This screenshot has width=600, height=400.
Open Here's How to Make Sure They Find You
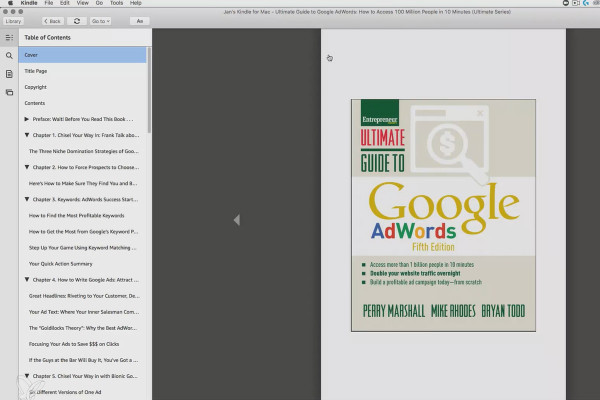[83, 183]
